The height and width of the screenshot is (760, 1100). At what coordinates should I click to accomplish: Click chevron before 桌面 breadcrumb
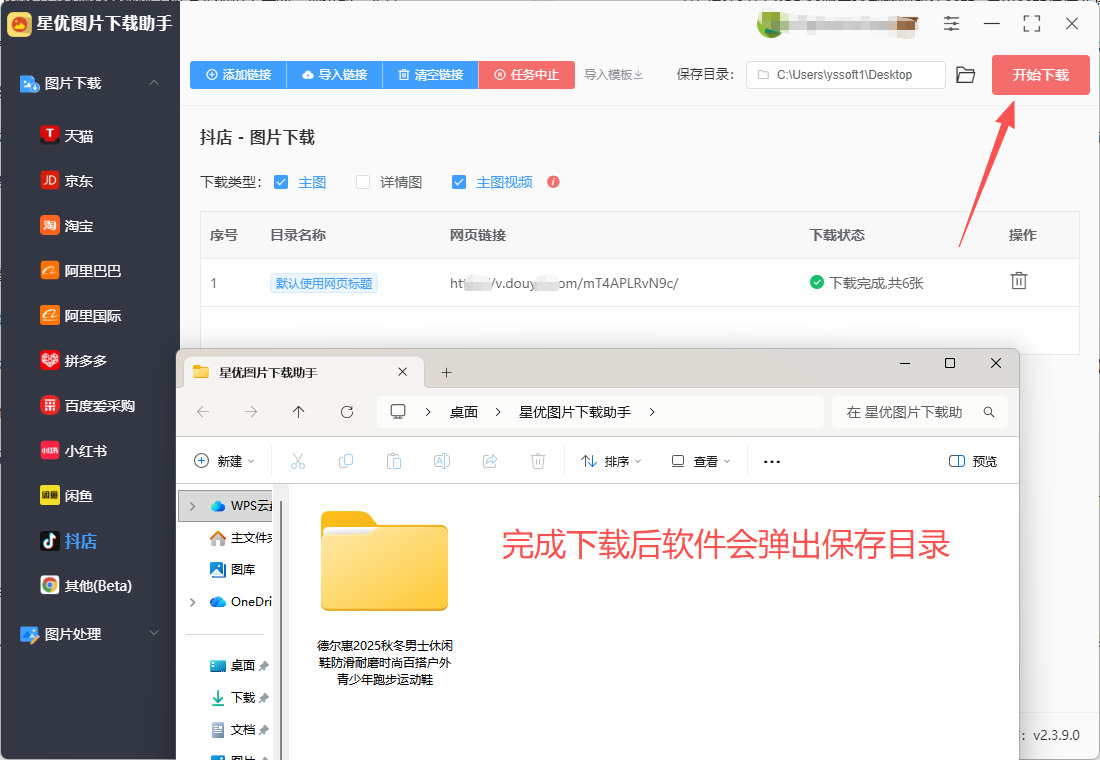(428, 412)
